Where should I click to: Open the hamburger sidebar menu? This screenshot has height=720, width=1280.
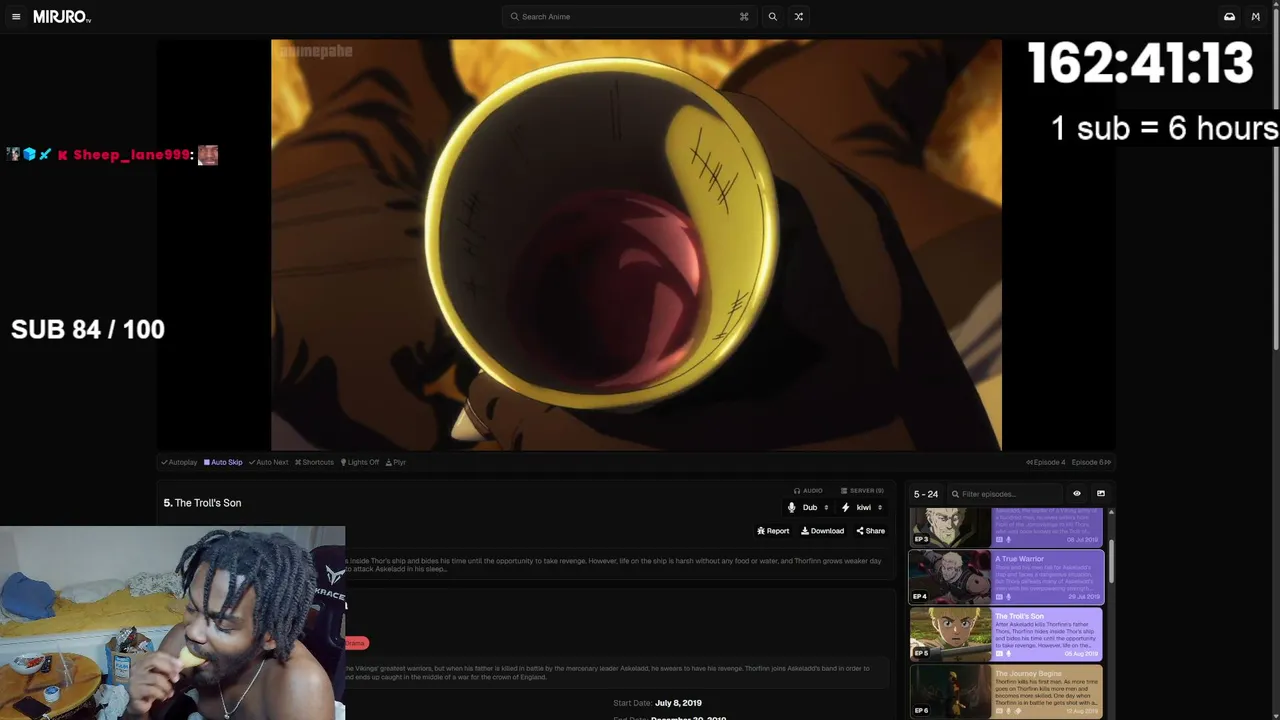click(16, 17)
